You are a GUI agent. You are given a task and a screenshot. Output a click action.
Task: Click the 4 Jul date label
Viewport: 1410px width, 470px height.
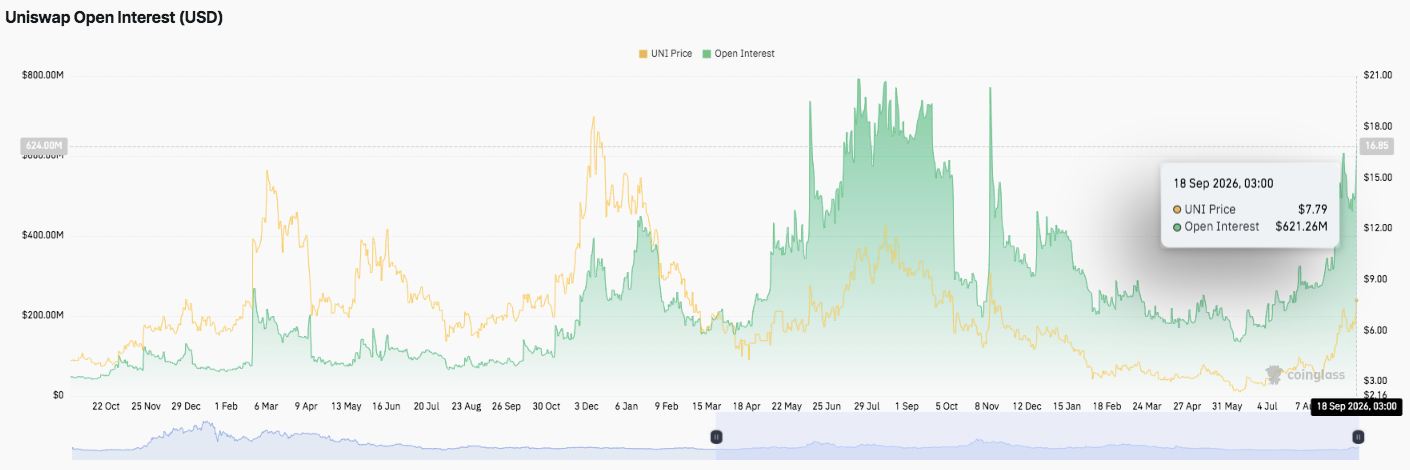click(x=1266, y=407)
